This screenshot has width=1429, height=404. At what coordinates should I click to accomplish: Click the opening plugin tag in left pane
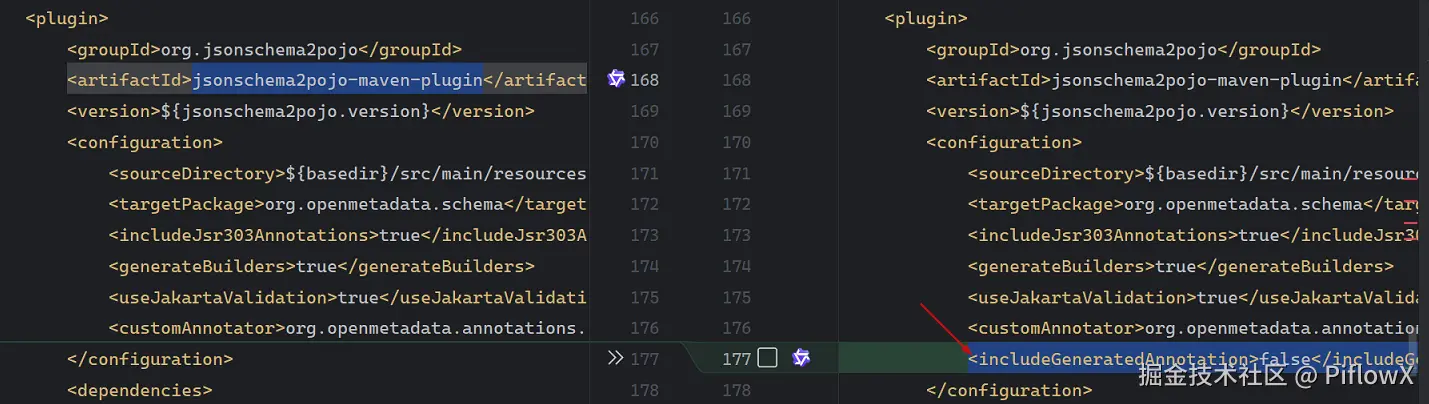67,18
